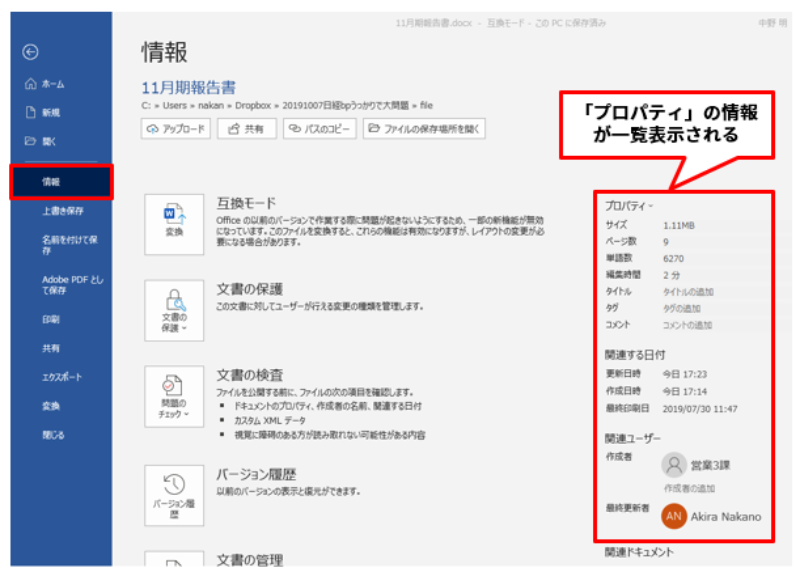The width and height of the screenshot is (800, 576).
Task: Select 開く in the left sidebar
Action: 49,142
